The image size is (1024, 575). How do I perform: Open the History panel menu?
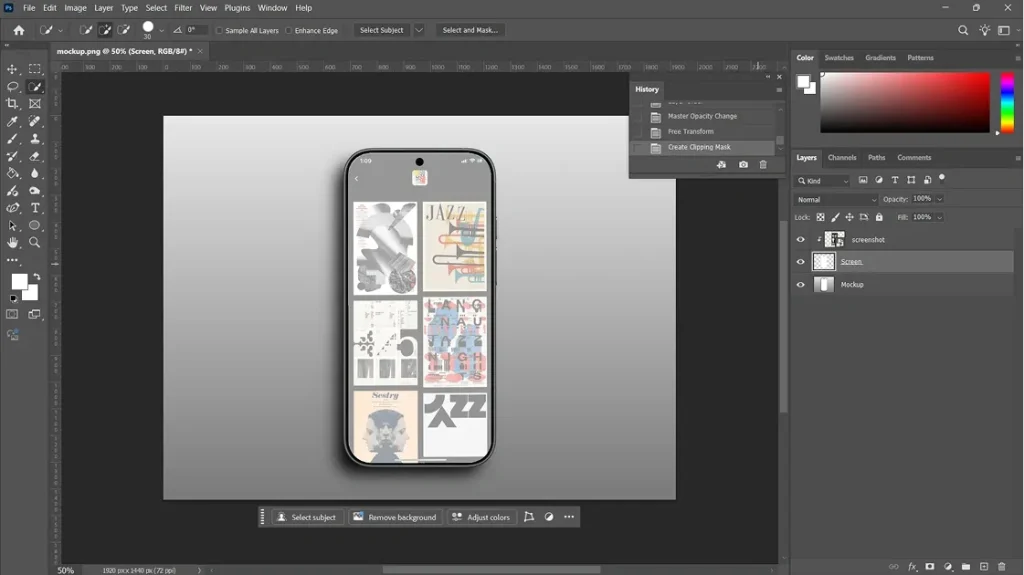pyautogui.click(x=779, y=90)
